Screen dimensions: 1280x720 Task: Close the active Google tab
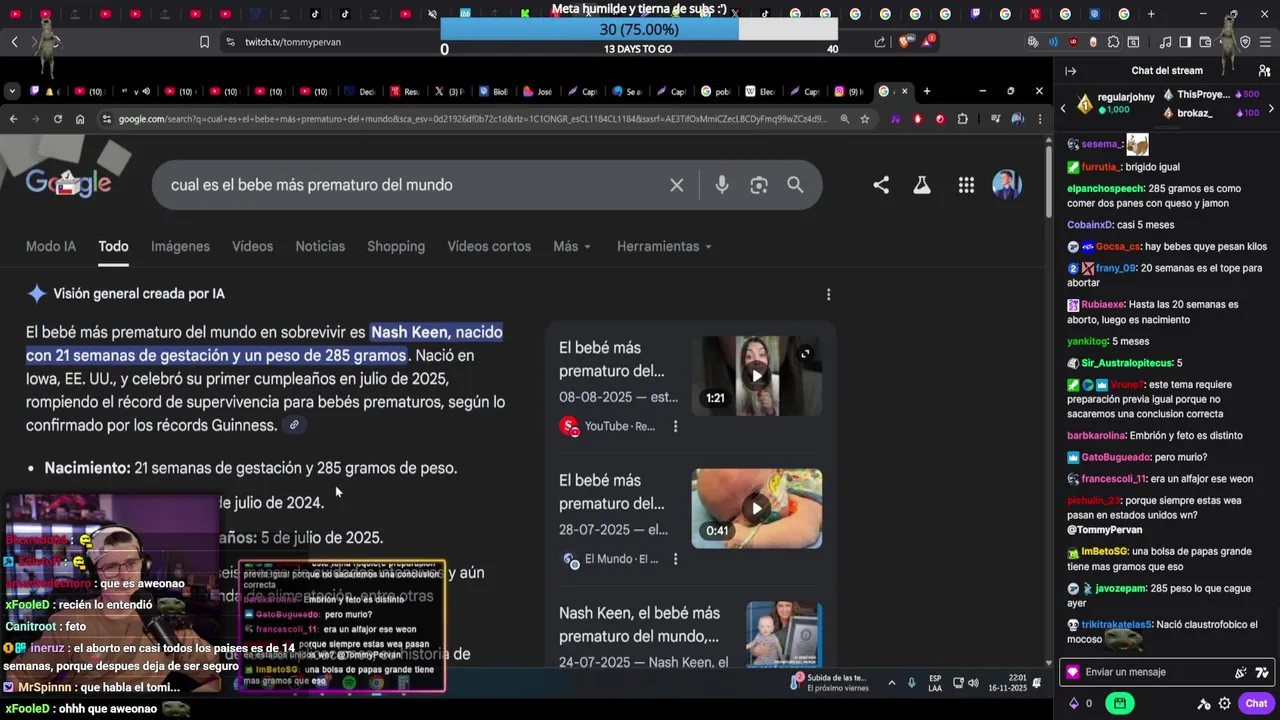tap(904, 91)
